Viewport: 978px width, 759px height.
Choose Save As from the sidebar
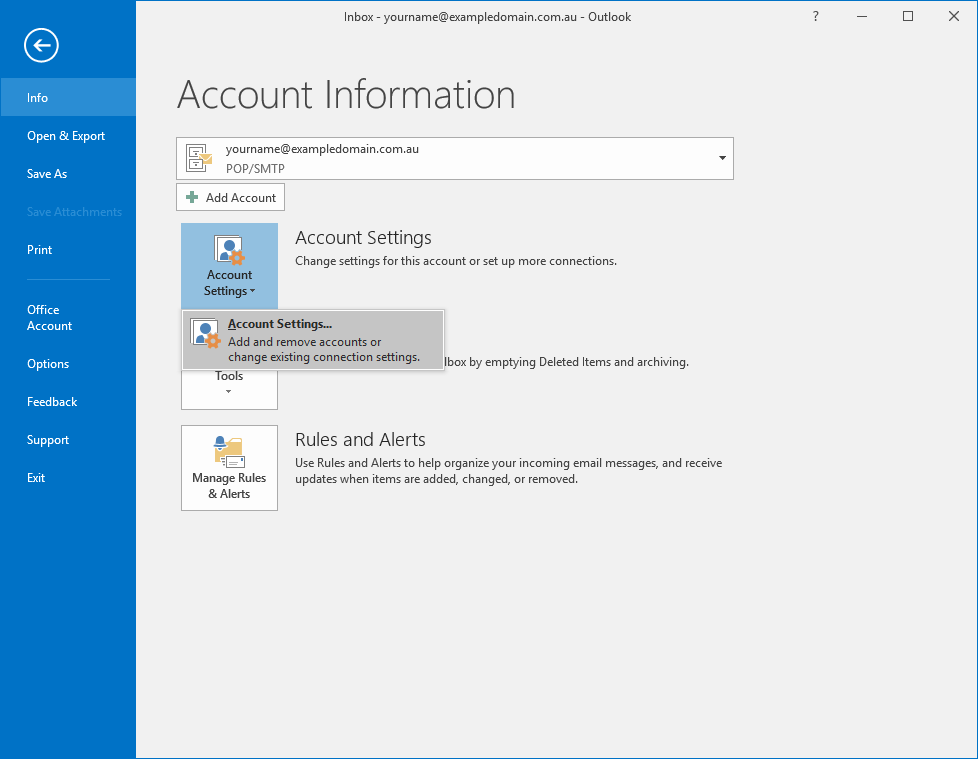coord(47,174)
